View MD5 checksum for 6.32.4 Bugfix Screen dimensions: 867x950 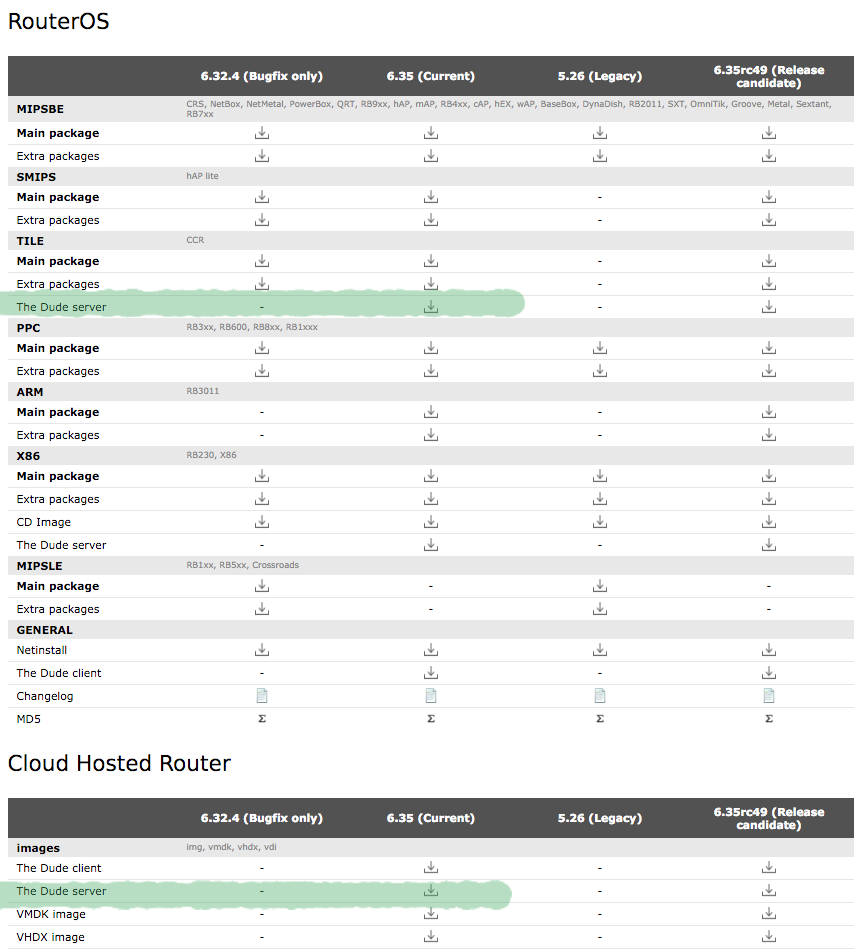point(262,719)
